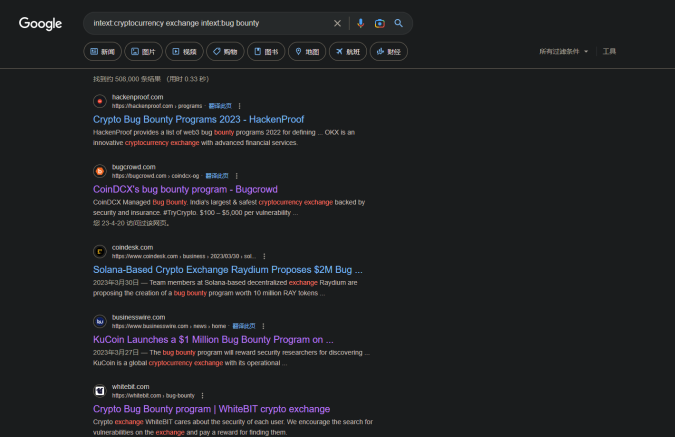Open search by image camera icon
Screen dimensions: 675x437
pyautogui.click(x=380, y=23)
